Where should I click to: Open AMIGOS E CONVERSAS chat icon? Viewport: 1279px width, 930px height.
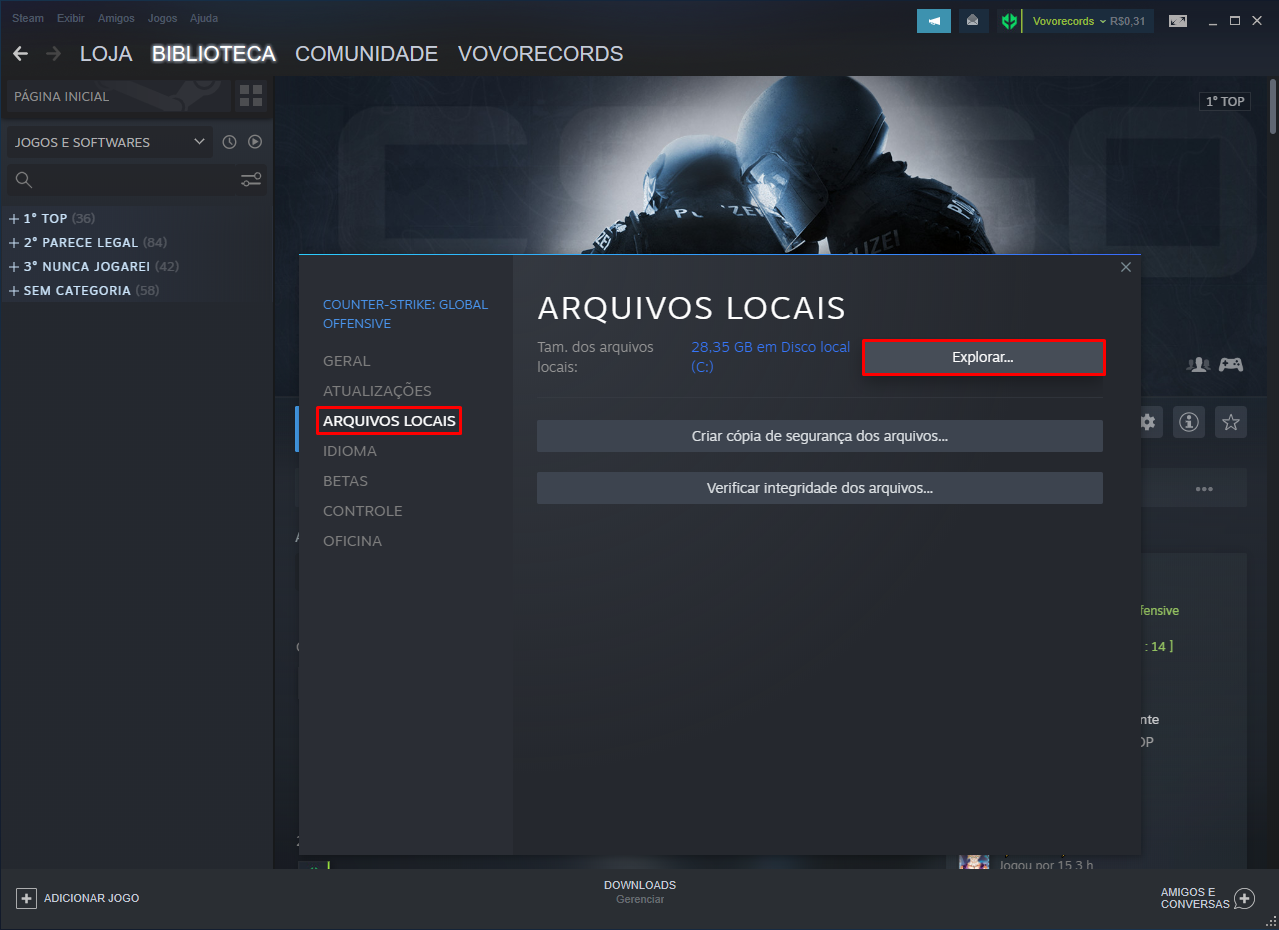coord(1244,898)
